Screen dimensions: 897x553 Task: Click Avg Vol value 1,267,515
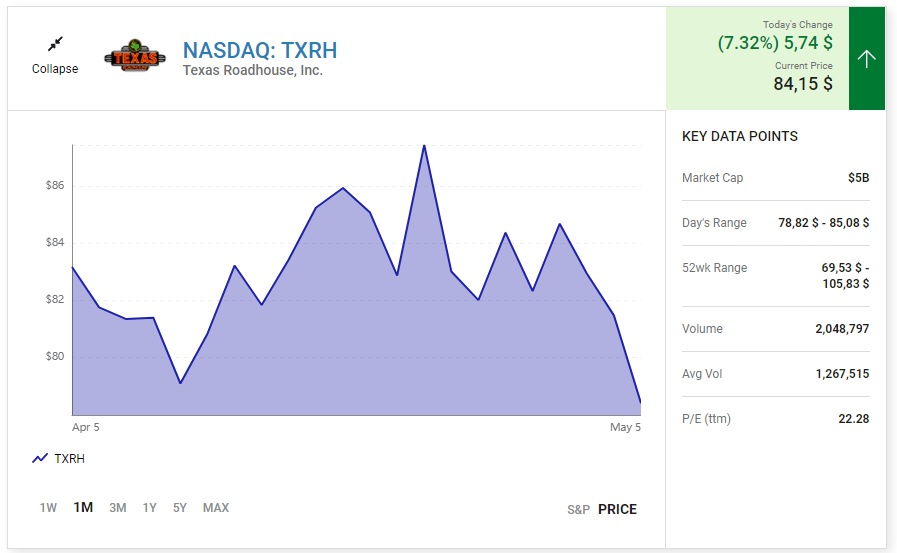(842, 374)
